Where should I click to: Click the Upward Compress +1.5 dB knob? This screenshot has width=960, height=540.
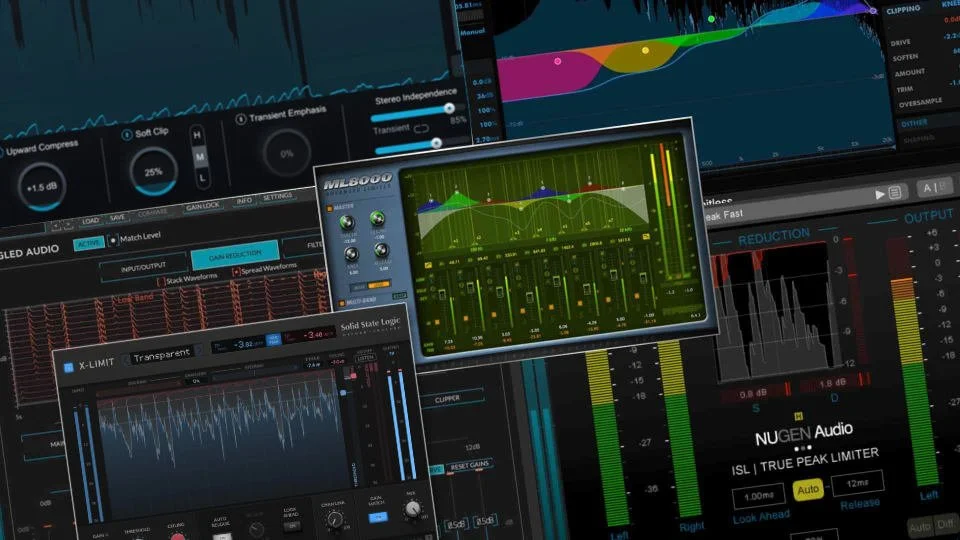click(42, 187)
